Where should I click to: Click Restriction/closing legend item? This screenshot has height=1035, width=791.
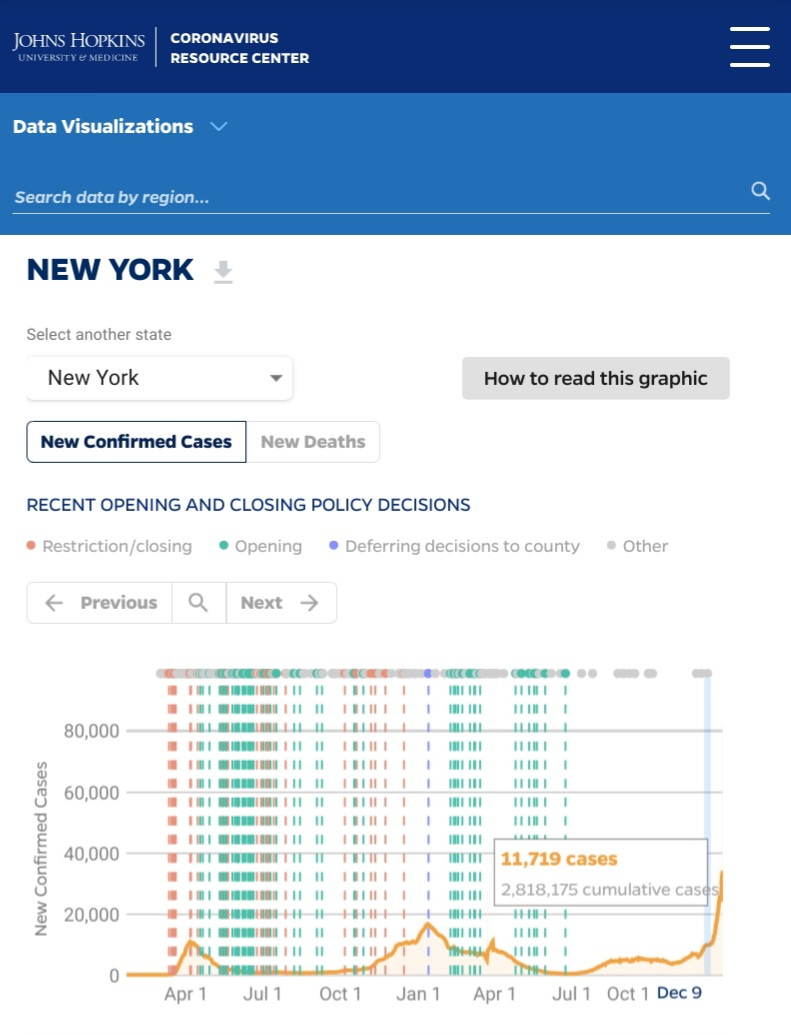pyautogui.click(x=110, y=546)
